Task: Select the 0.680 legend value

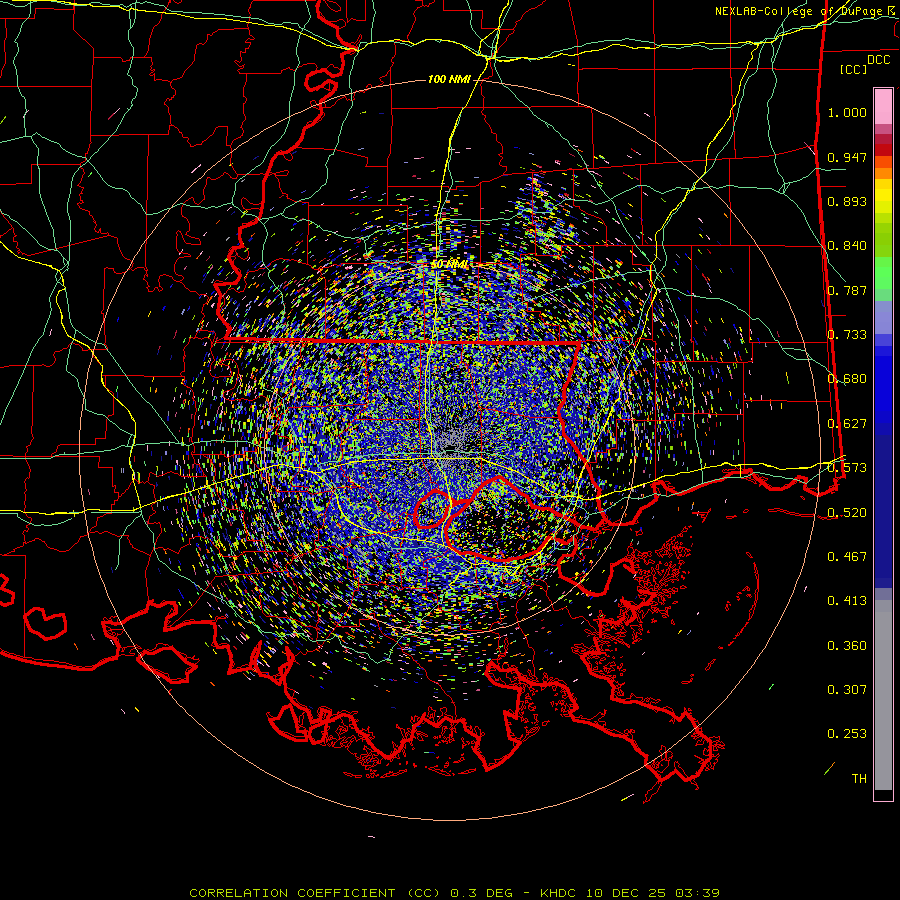Action: click(x=847, y=379)
